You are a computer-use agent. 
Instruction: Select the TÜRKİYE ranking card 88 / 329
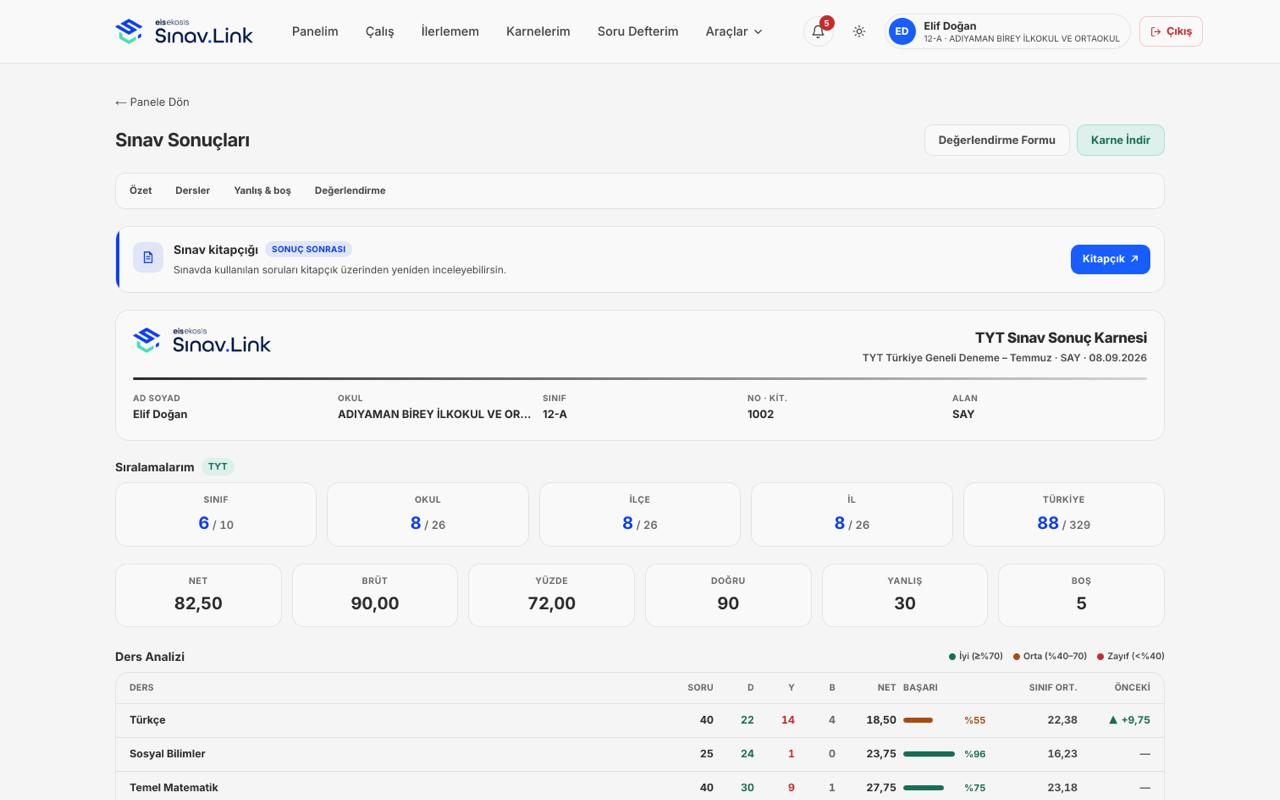[x=1064, y=515]
